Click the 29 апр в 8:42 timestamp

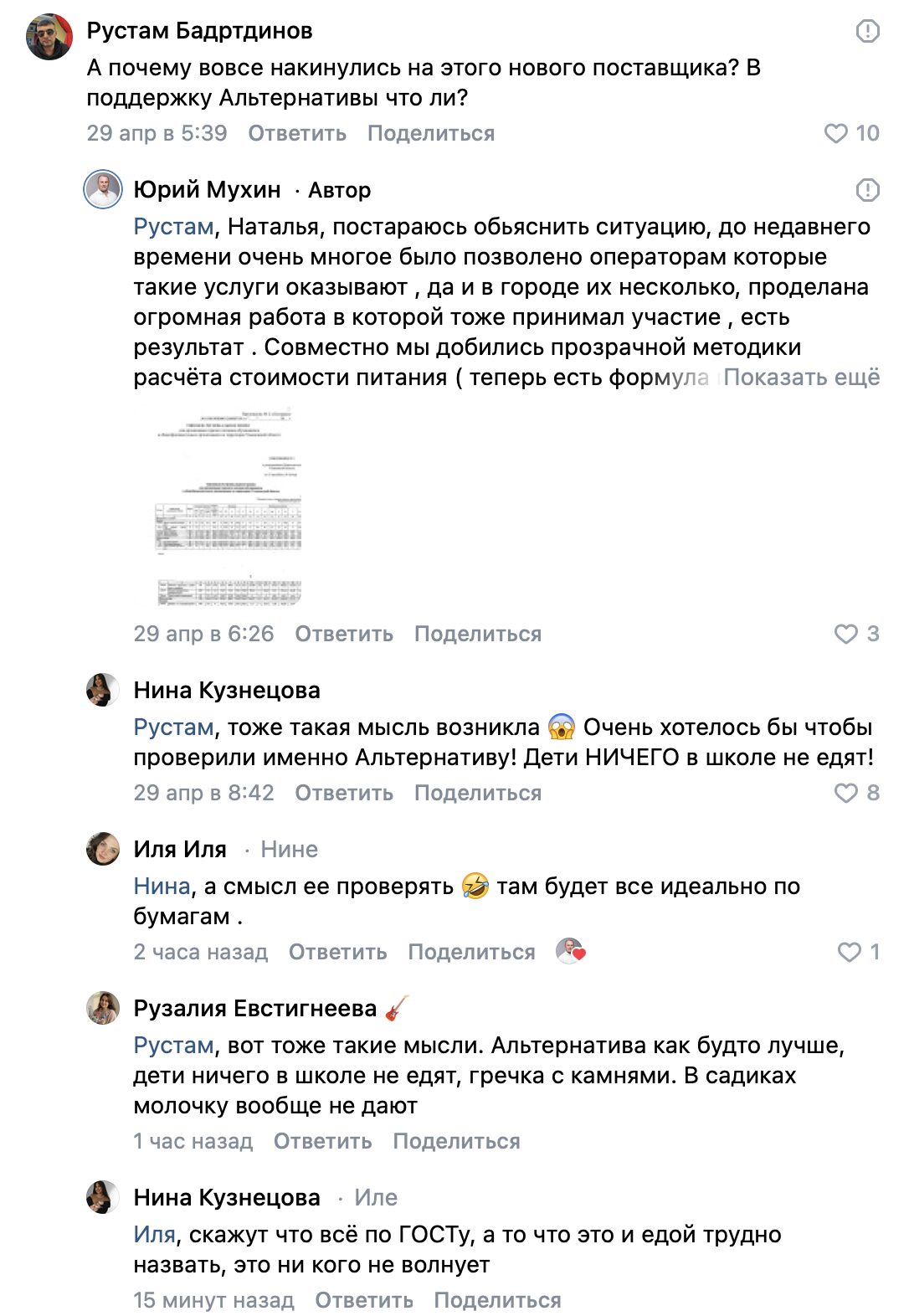[203, 793]
